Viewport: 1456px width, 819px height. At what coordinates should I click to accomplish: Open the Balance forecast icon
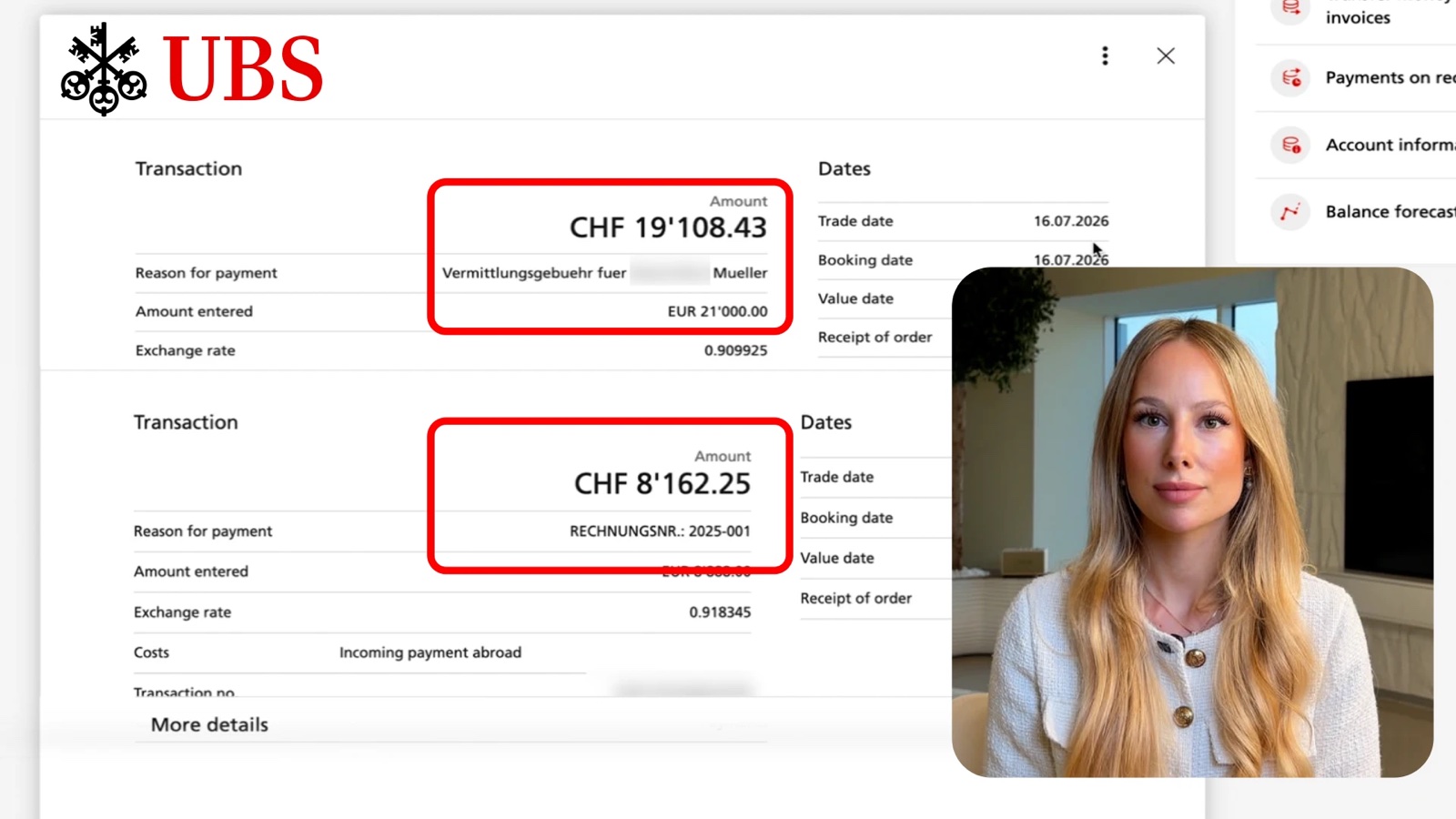(x=1291, y=212)
